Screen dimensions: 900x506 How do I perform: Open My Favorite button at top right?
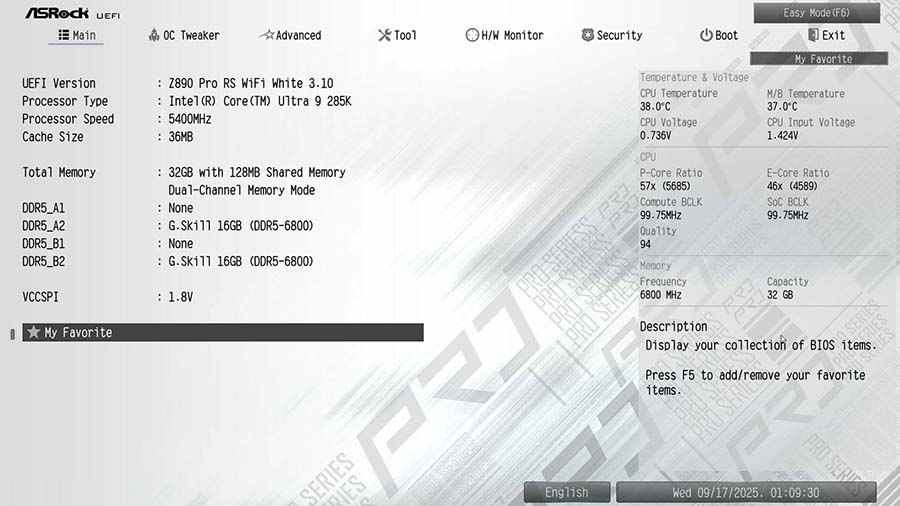pos(822,59)
